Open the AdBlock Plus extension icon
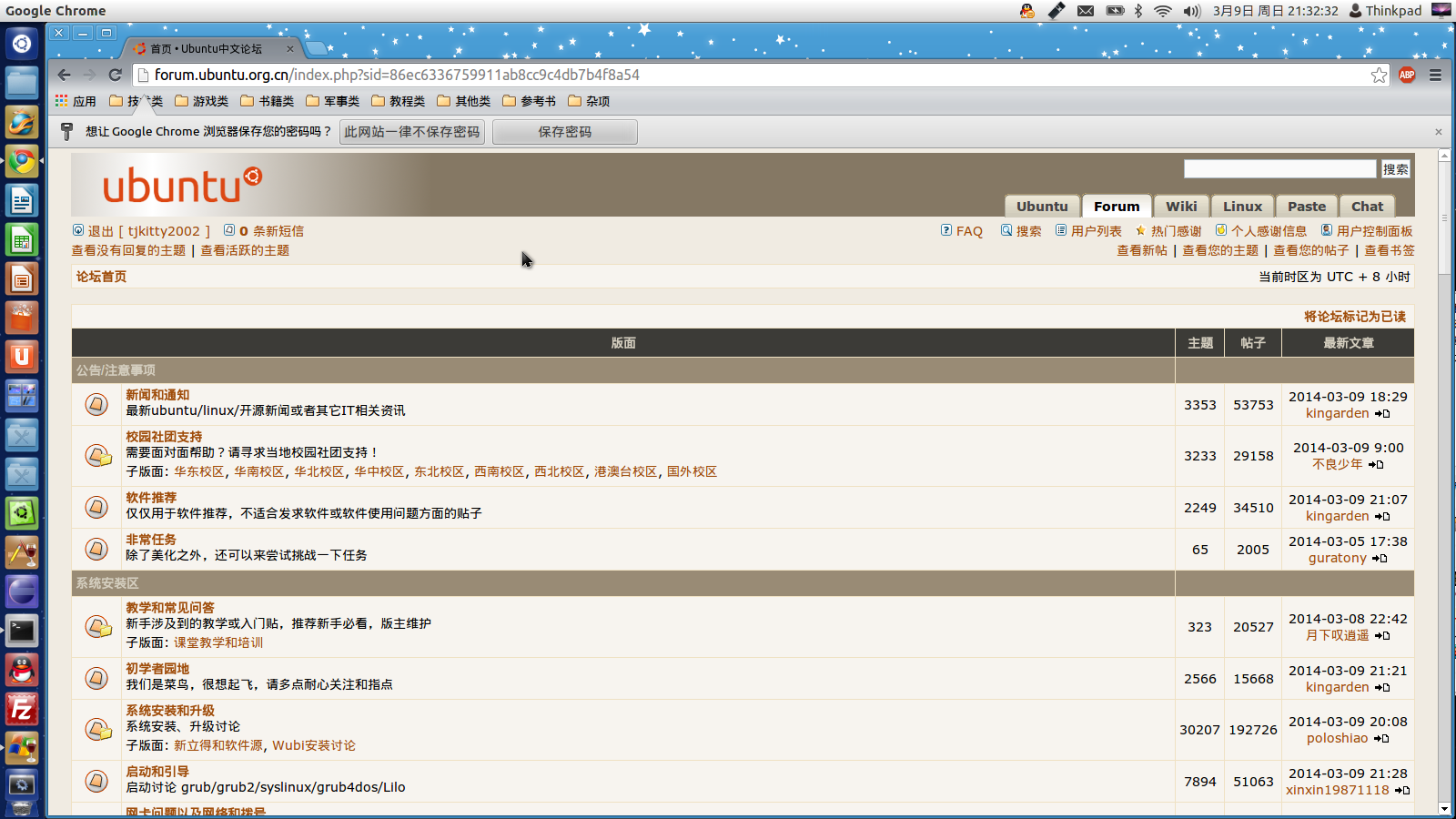This screenshot has width=1456, height=819. [1407, 75]
